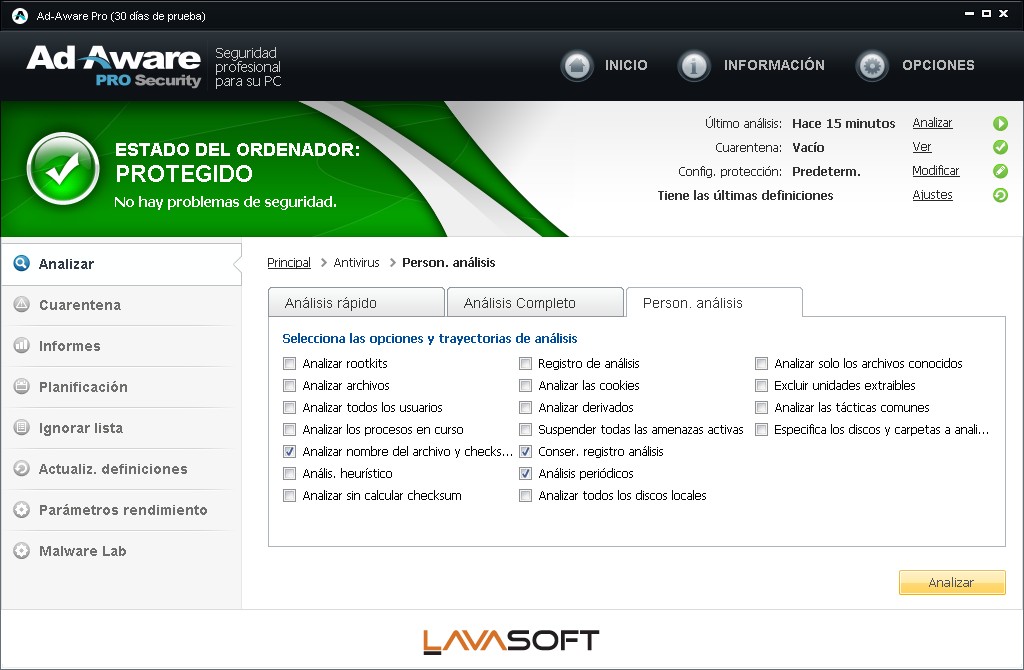Click the Malware Lab icon in sidebar
The image size is (1024, 670).
coord(22,550)
